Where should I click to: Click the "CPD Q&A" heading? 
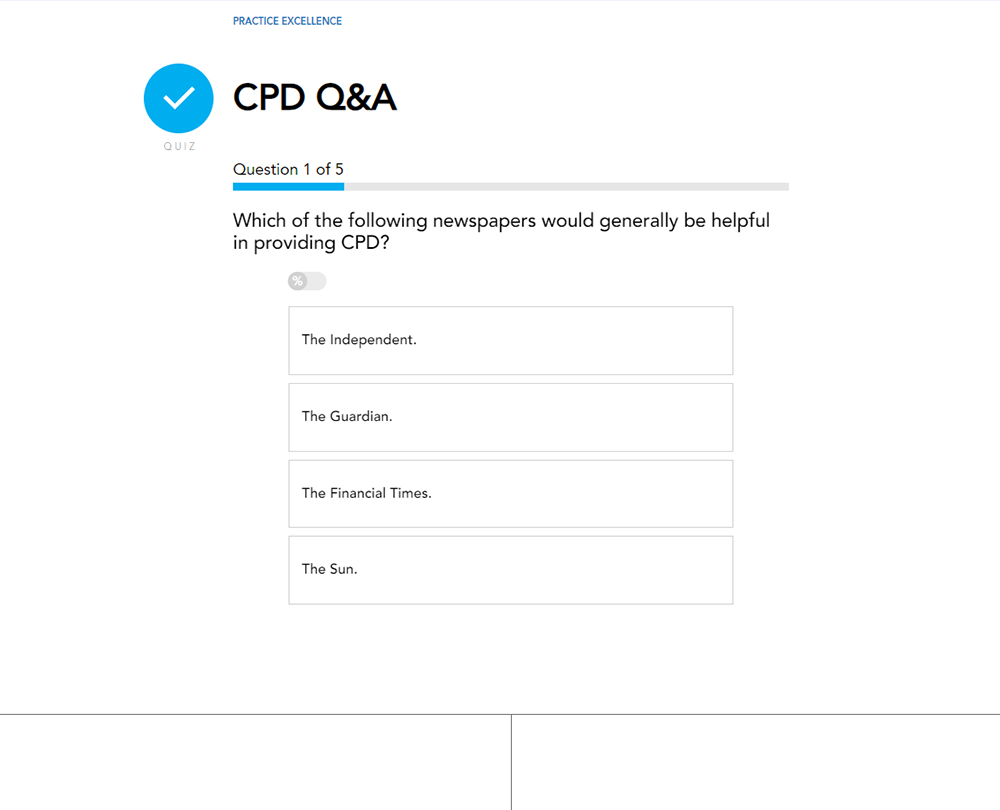pyautogui.click(x=315, y=98)
